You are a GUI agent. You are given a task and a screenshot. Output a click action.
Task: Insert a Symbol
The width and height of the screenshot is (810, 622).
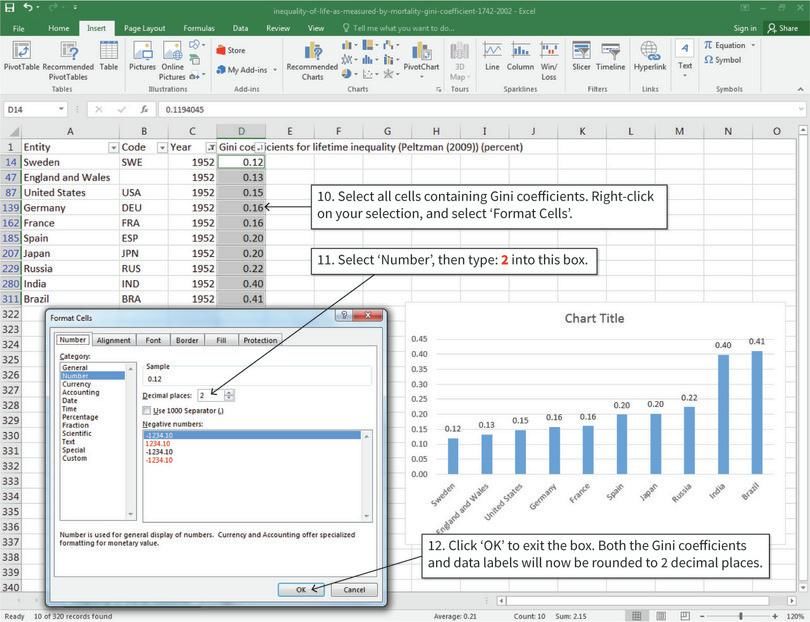click(722, 60)
